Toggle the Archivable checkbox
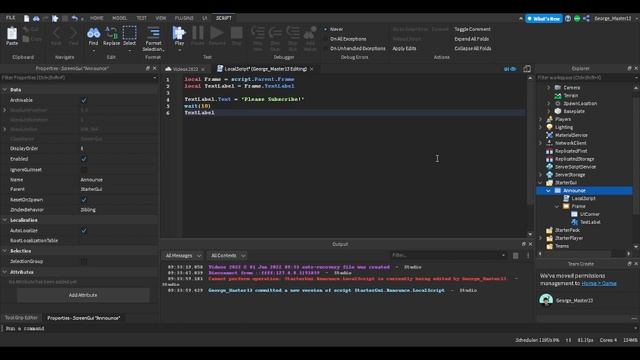 pyautogui.click(x=84, y=100)
